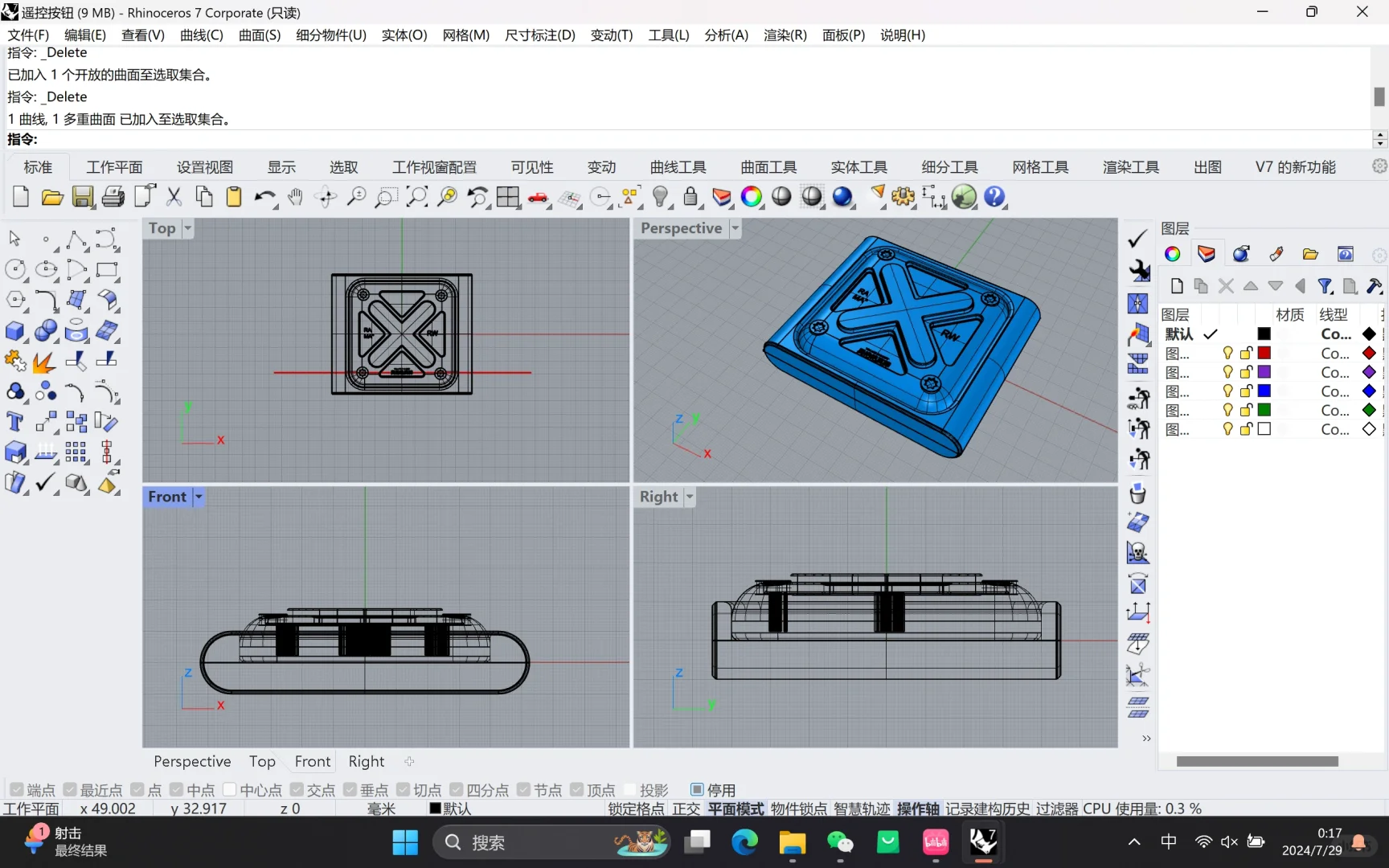Click the new layer icon in layers panel
The width and height of the screenshot is (1389, 868).
point(1177,286)
